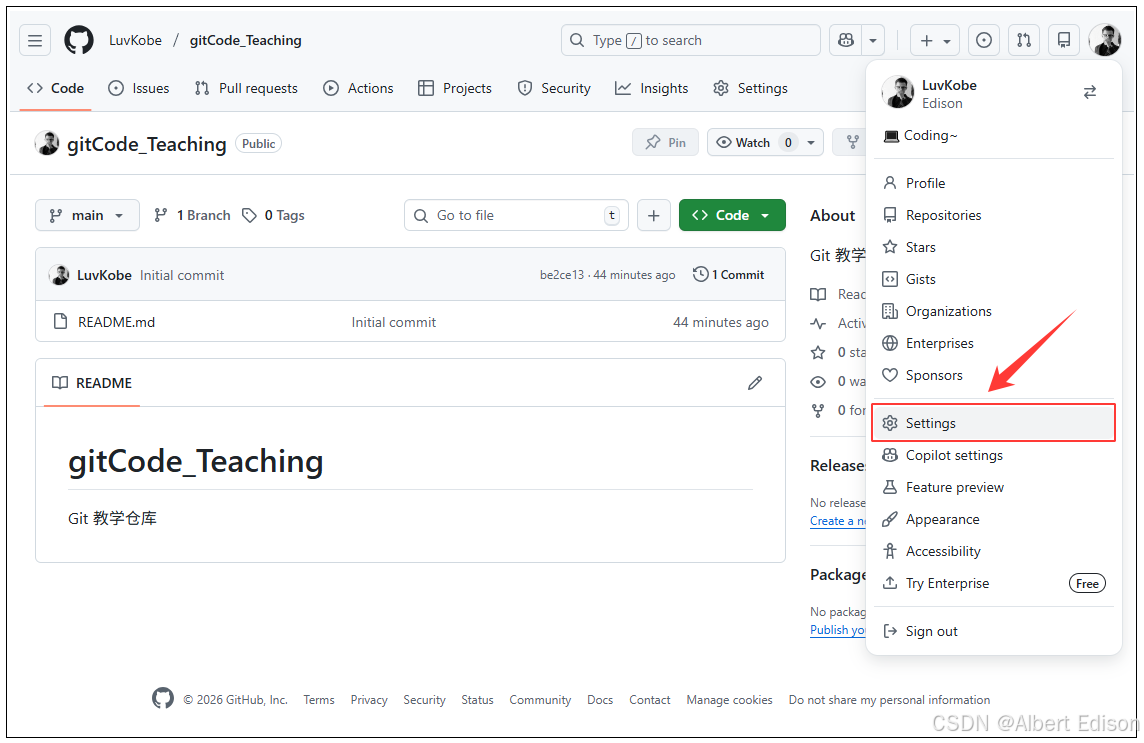Open the inbox notifications icon
The height and width of the screenshot is (743, 1144).
point(1064,40)
